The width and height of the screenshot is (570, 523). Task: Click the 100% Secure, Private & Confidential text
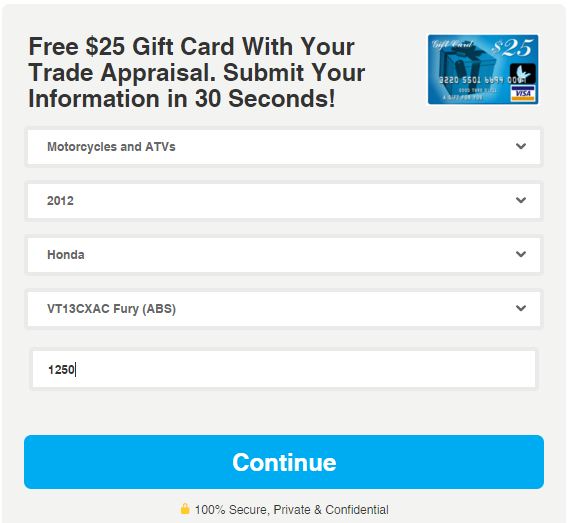click(292, 510)
